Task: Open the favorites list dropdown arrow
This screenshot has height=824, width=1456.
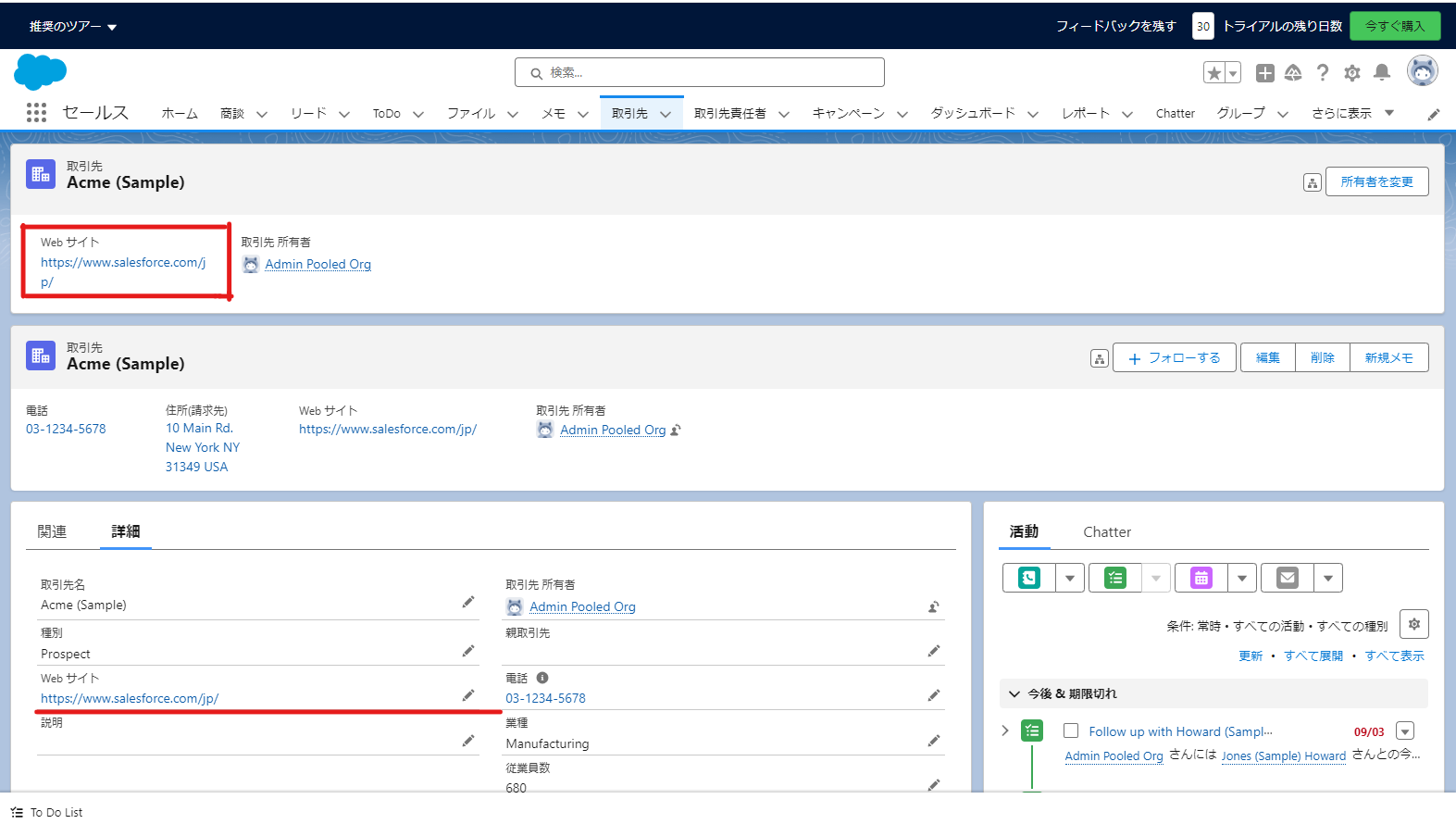Action: click(x=1233, y=73)
